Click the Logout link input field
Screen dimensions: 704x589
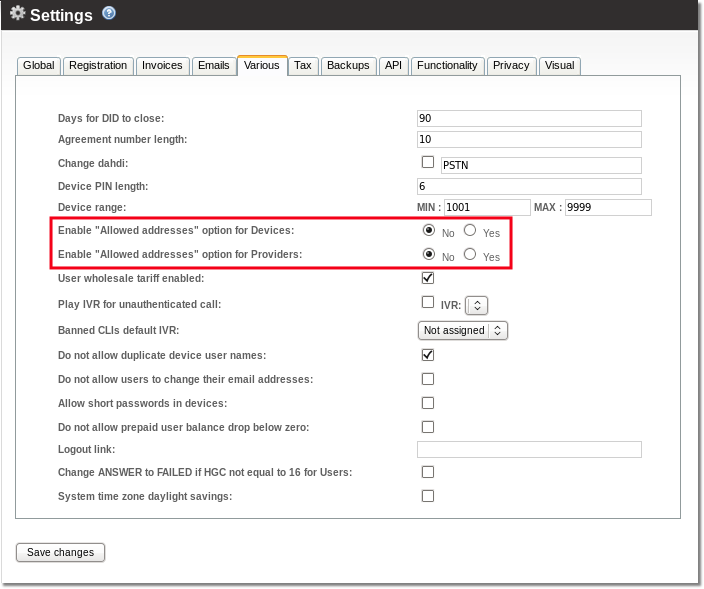pyautogui.click(x=529, y=450)
